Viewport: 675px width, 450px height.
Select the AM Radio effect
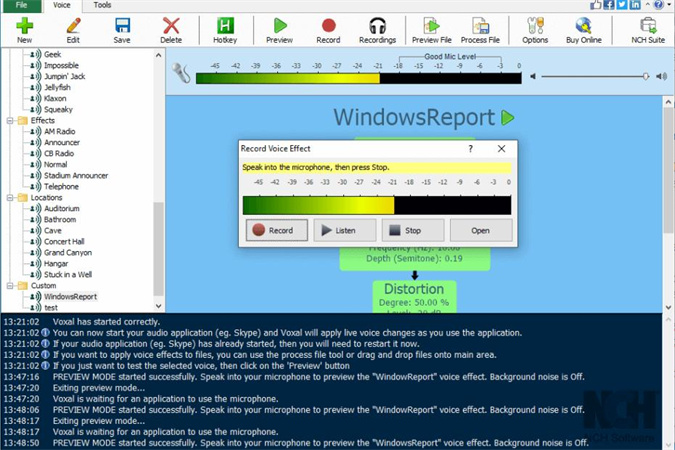[x=59, y=131]
